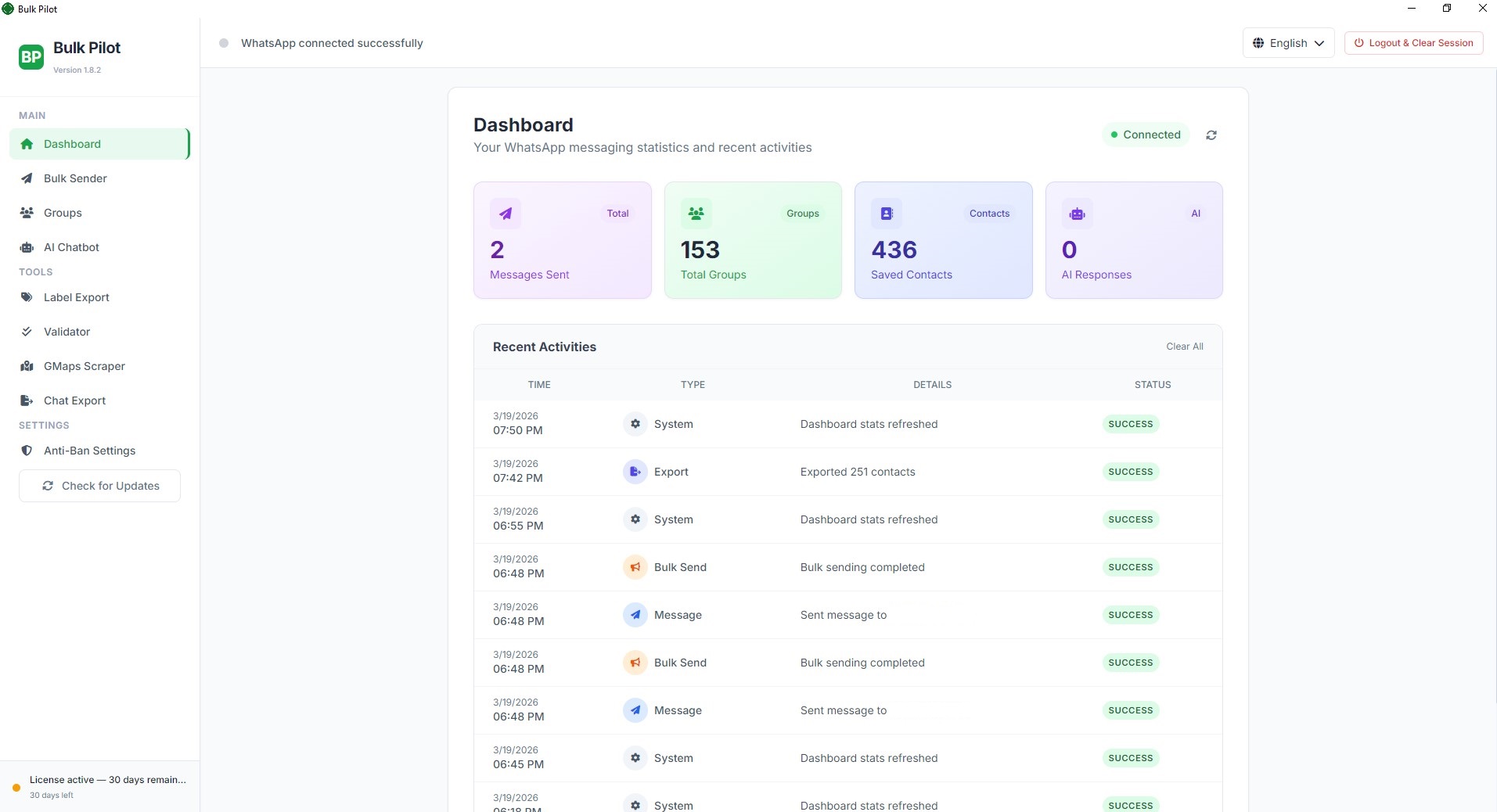1497x812 pixels.
Task: Open Anti-Ban Settings
Action: coord(89,451)
